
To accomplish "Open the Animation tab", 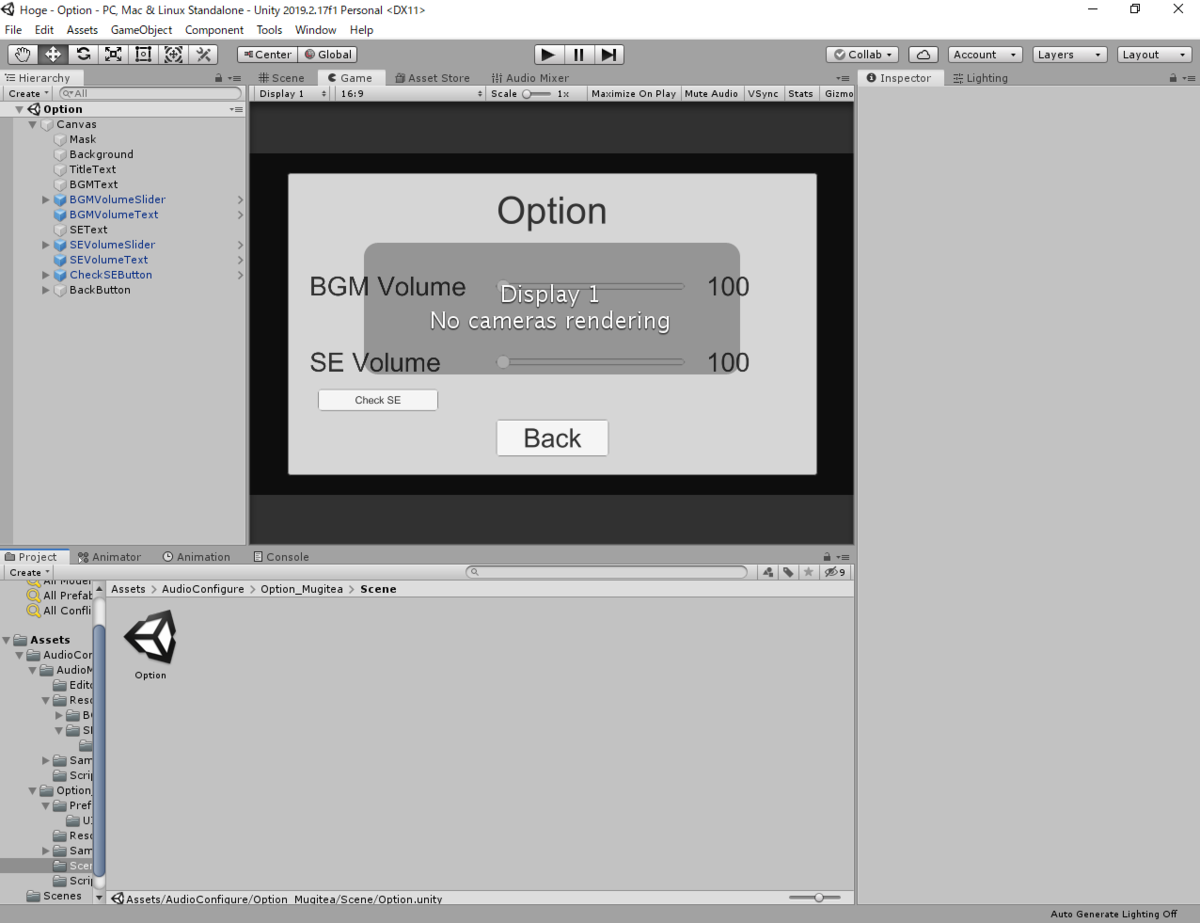I will (196, 557).
